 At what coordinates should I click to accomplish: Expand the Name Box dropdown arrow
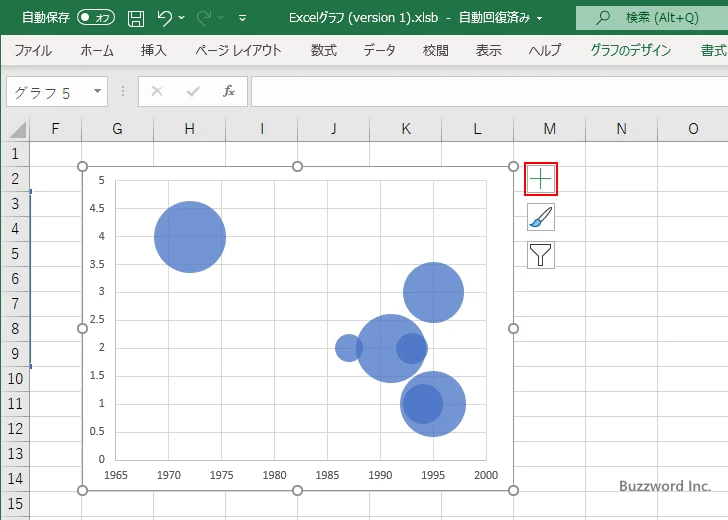tap(97, 91)
